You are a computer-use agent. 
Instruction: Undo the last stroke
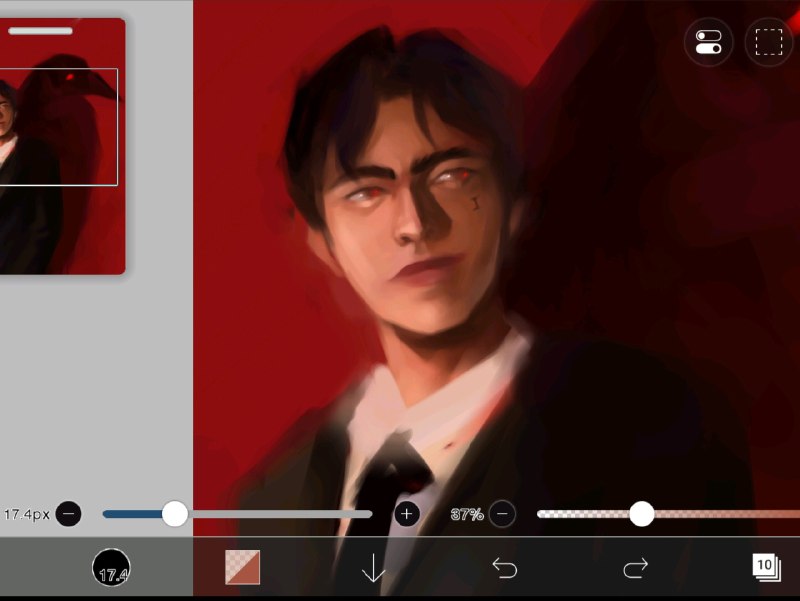(505, 568)
